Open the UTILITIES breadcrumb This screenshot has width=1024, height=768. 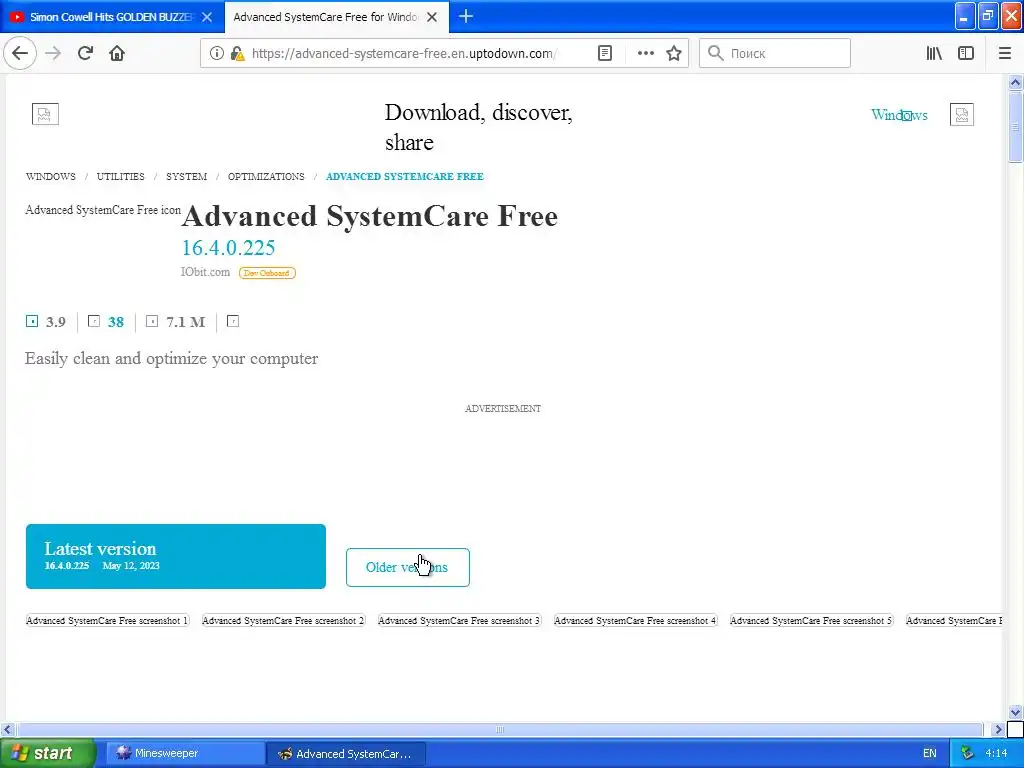pyautogui.click(x=120, y=176)
